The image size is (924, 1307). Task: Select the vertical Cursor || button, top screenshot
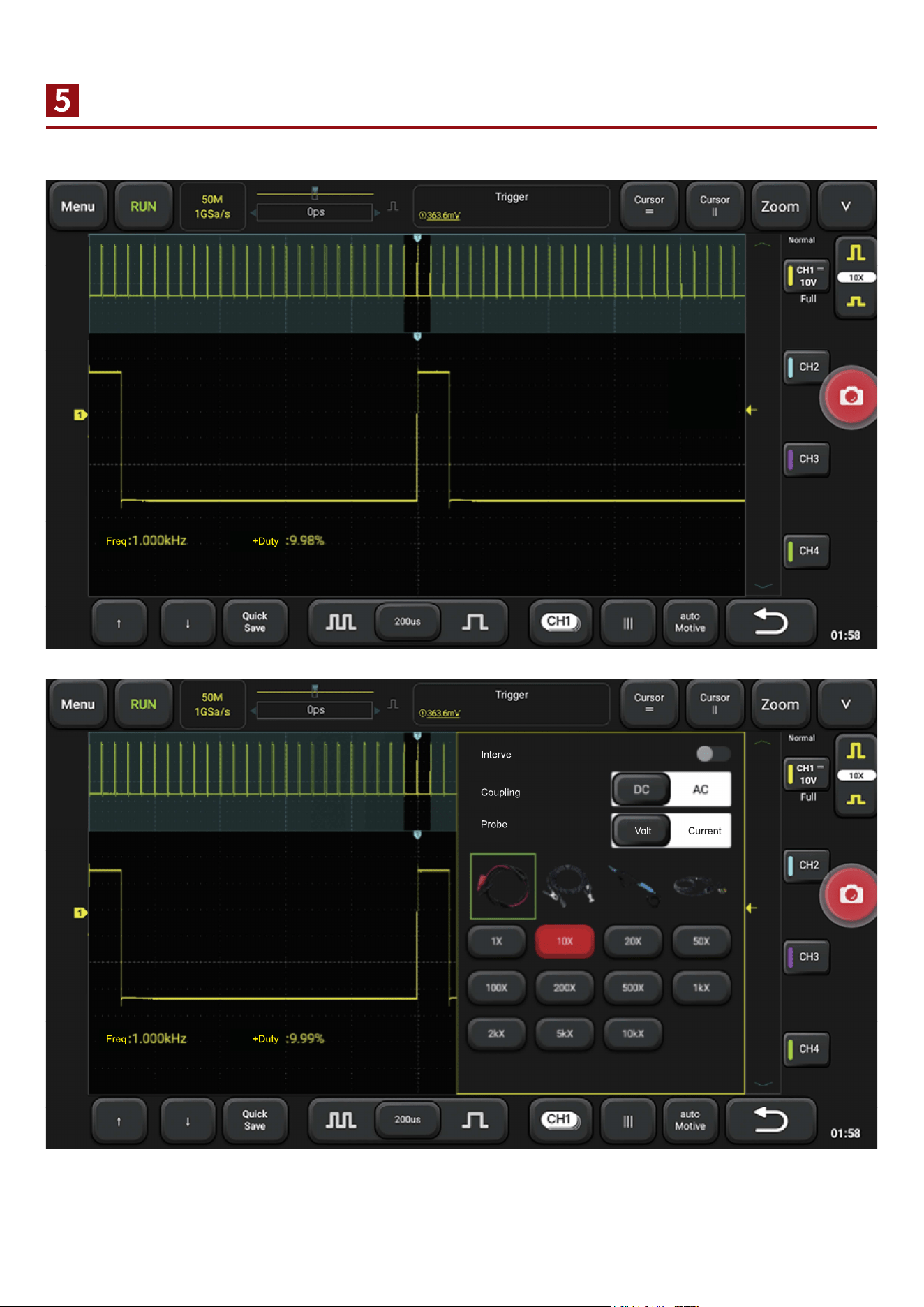pos(715,205)
